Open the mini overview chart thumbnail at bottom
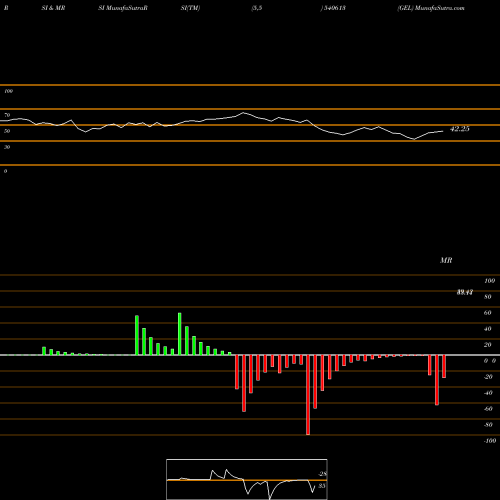Screen dimensions: 500x500 tap(247, 479)
